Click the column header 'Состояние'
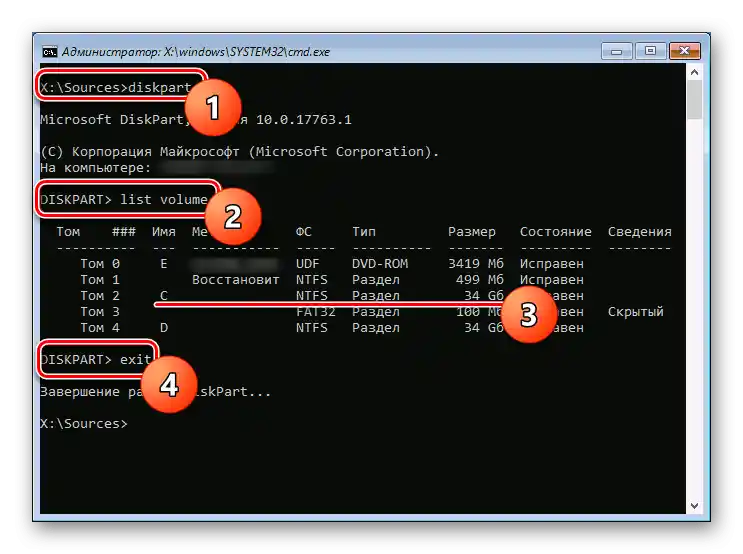This screenshot has width=743, height=554. tap(555, 232)
